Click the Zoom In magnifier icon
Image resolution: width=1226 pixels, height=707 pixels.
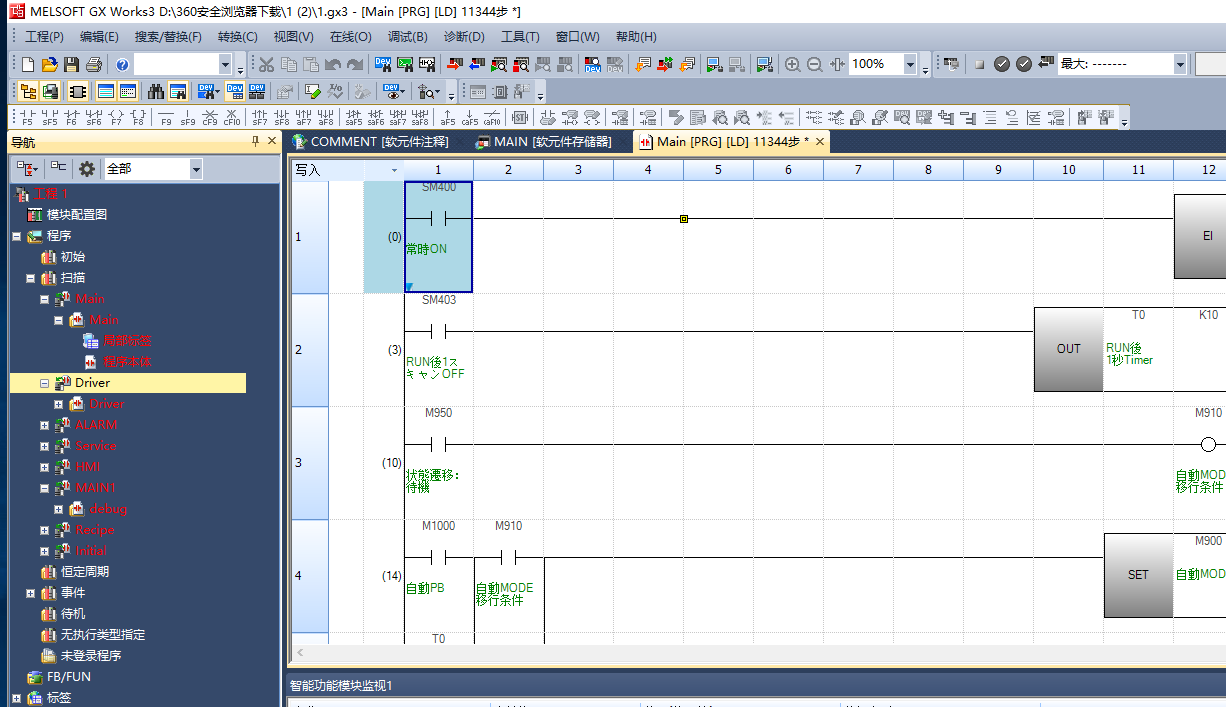[x=792, y=65]
